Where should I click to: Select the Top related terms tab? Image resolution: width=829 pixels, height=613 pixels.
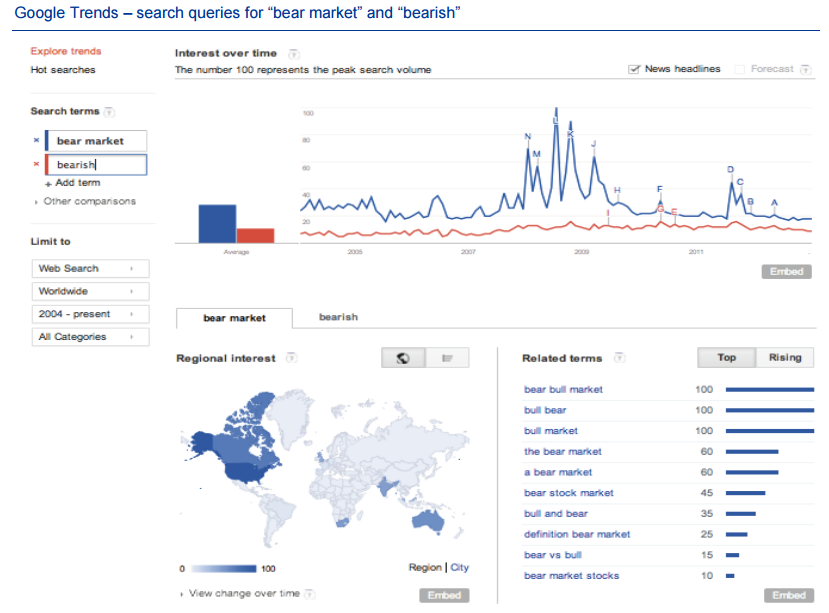click(726, 358)
